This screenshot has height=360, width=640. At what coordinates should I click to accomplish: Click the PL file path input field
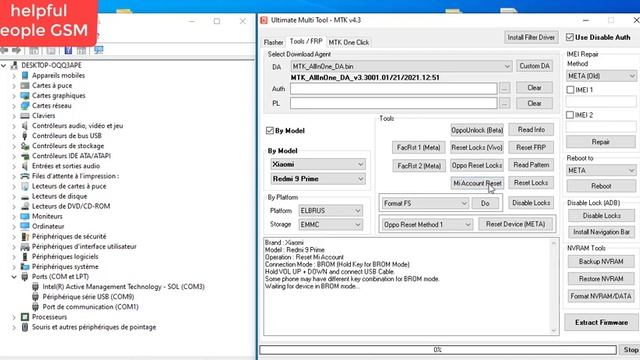[x=393, y=103]
